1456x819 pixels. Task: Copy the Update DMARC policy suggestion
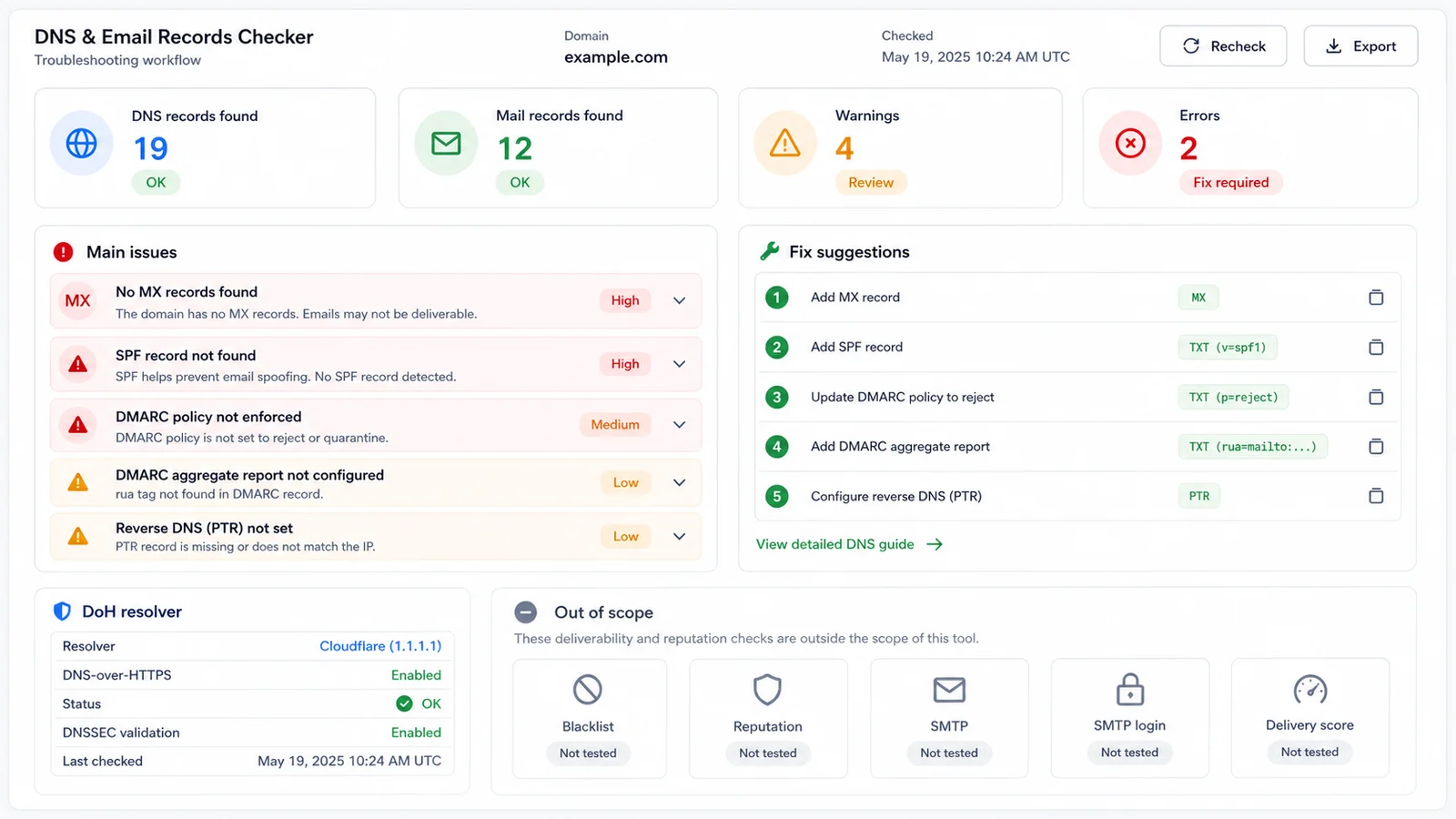click(1376, 397)
